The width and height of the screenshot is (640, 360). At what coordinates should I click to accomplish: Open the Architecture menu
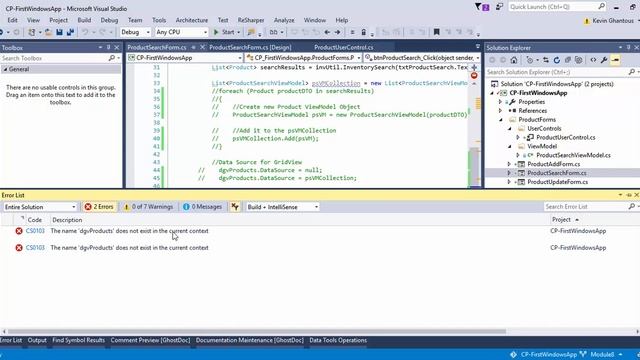pos(191,20)
